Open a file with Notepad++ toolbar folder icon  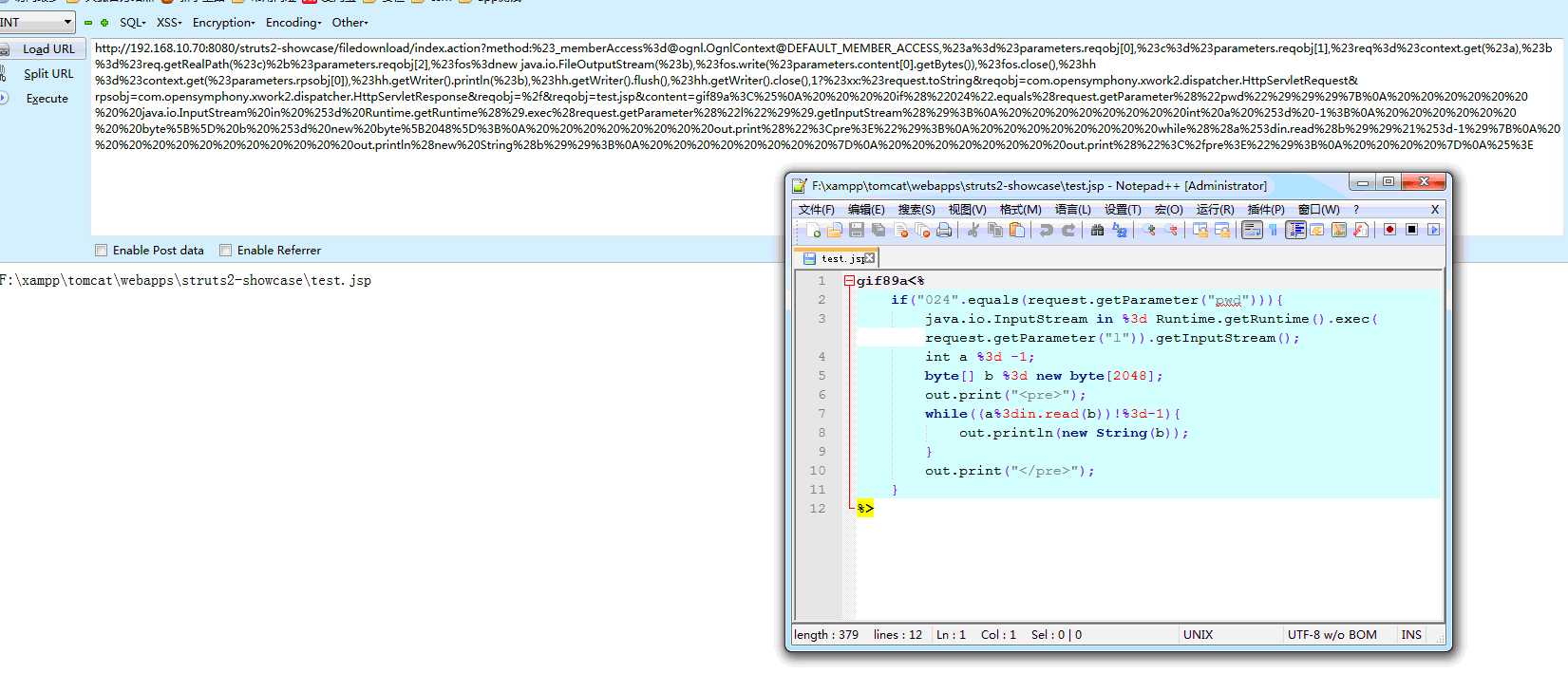pos(835,230)
